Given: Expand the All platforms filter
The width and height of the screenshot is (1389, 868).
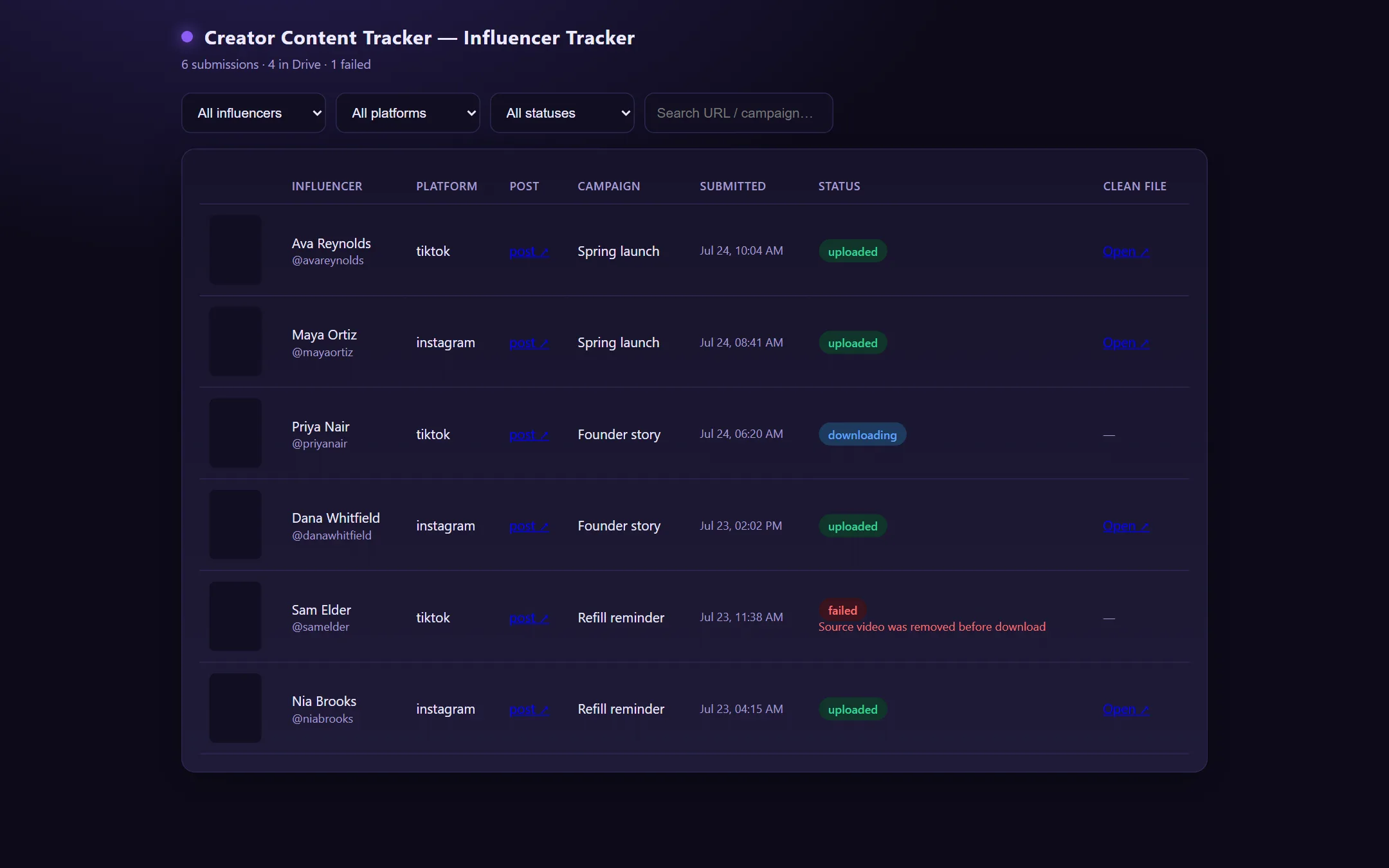Looking at the screenshot, I should [x=408, y=113].
